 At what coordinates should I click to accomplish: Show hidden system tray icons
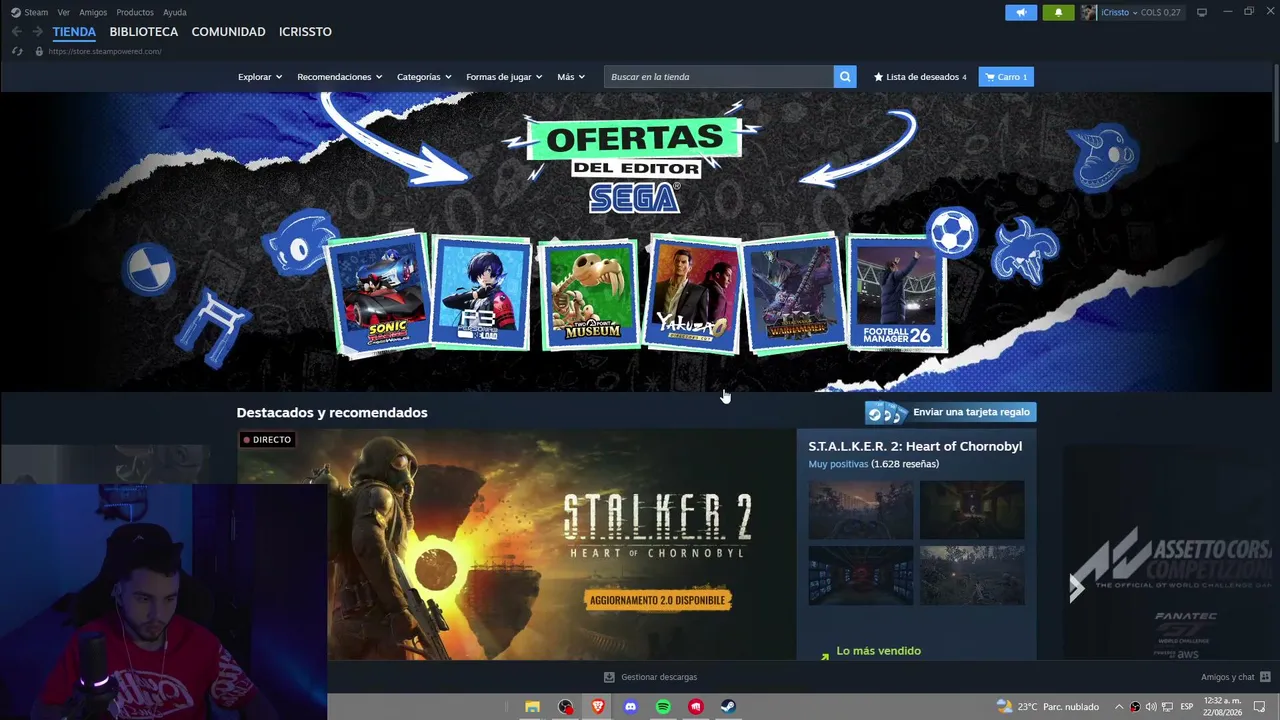click(1119, 707)
